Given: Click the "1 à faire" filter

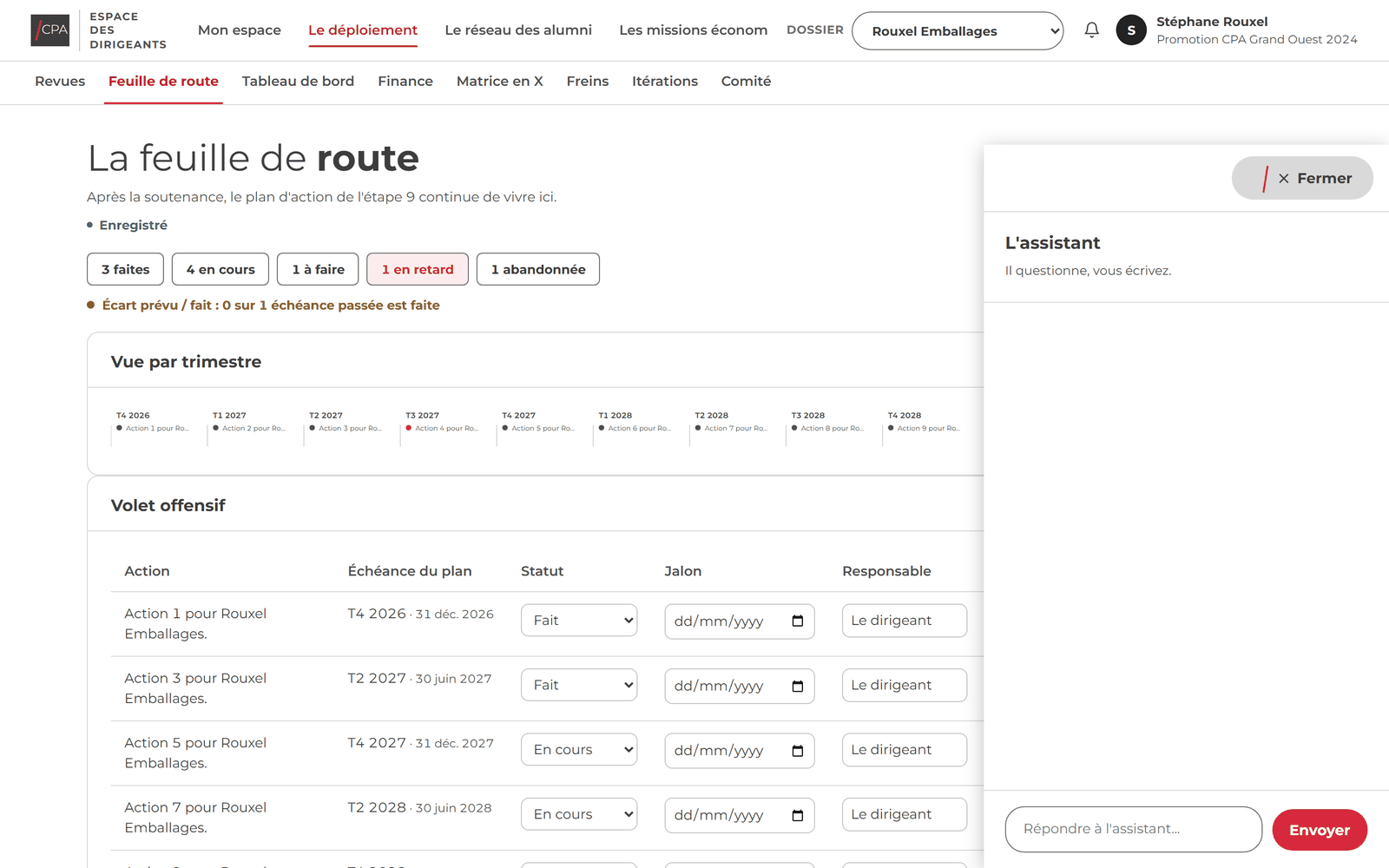Looking at the screenshot, I should tap(319, 270).
